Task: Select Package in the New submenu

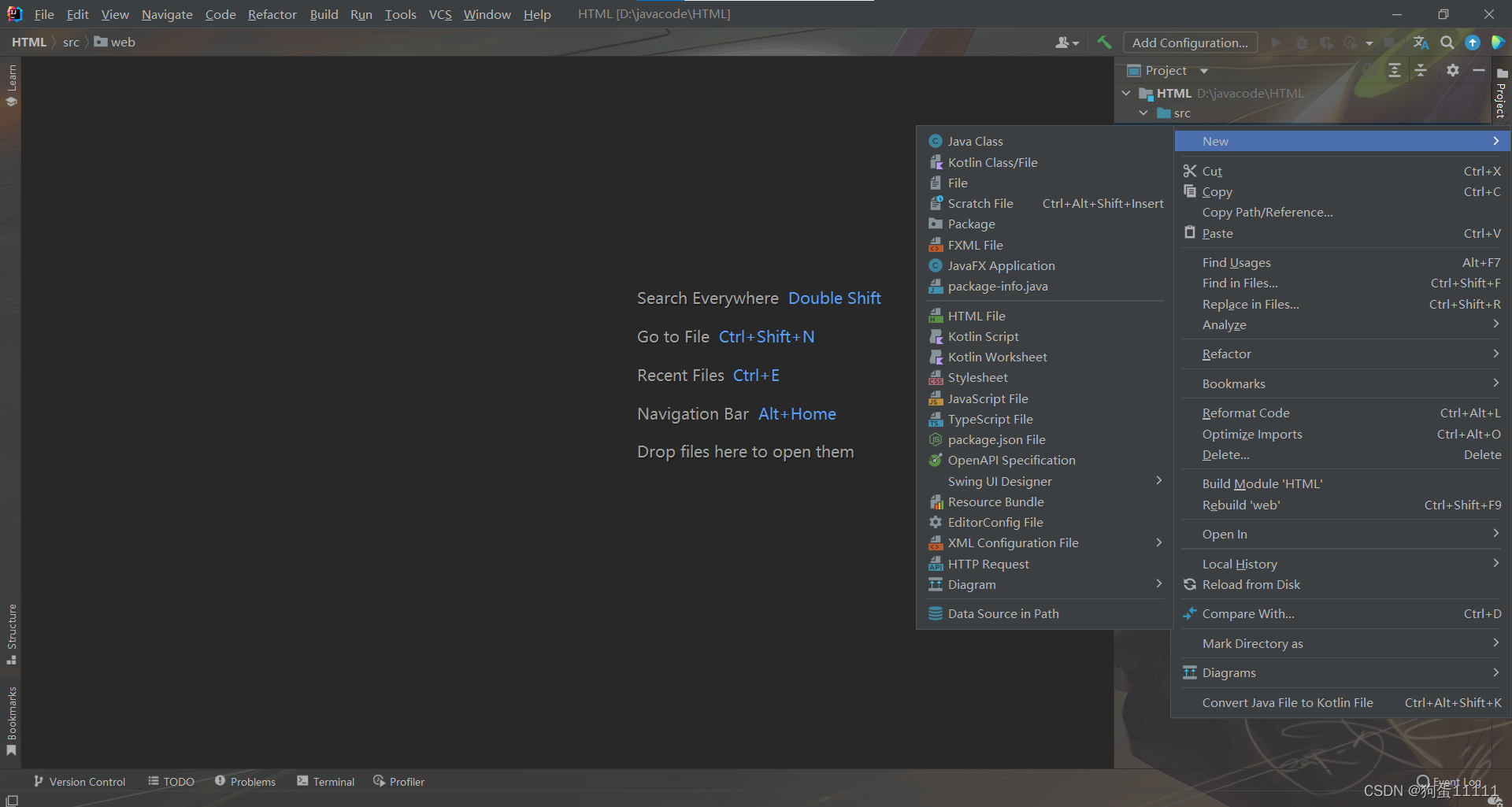Action: click(1045, 224)
